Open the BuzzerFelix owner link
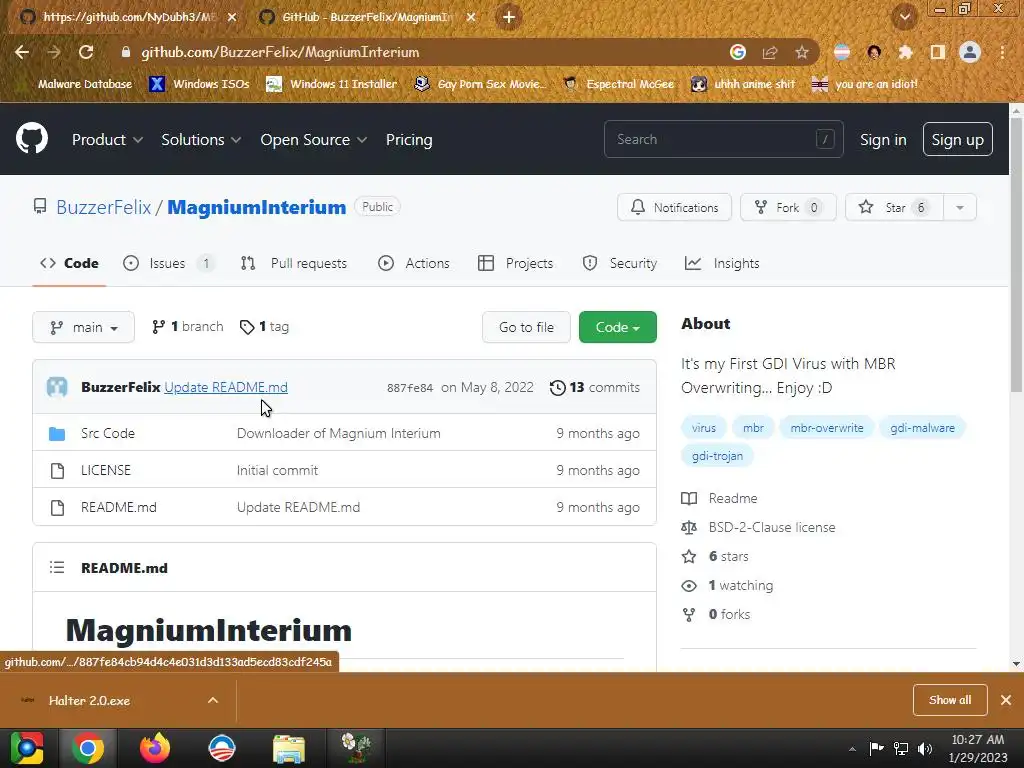Image resolution: width=1024 pixels, height=768 pixels. coord(104,207)
